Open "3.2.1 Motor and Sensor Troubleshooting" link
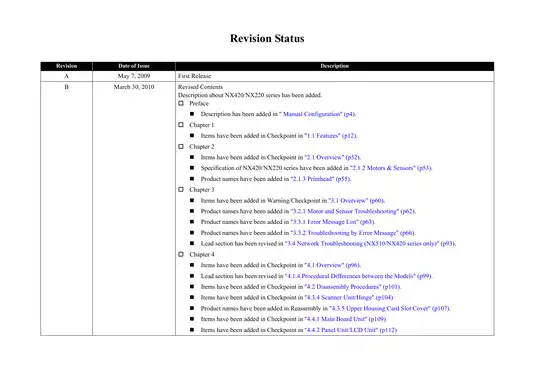This screenshot has height=378, width=535. click(x=352, y=212)
